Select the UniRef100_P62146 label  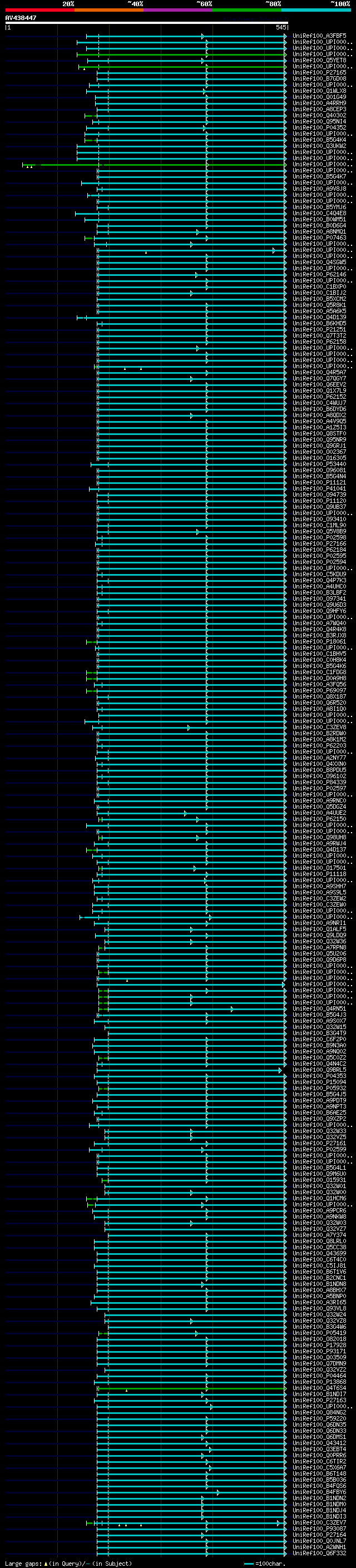pyautogui.click(x=319, y=275)
